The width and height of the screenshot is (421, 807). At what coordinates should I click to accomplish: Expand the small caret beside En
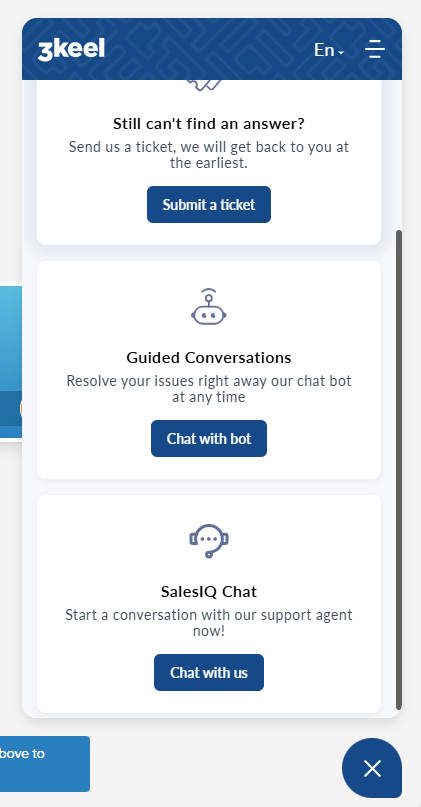[x=341, y=52]
